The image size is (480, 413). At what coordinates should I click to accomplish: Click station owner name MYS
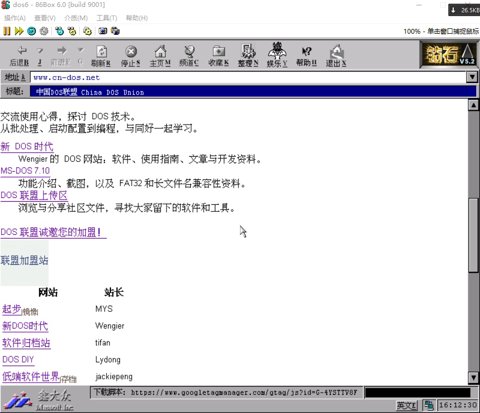[x=104, y=309]
